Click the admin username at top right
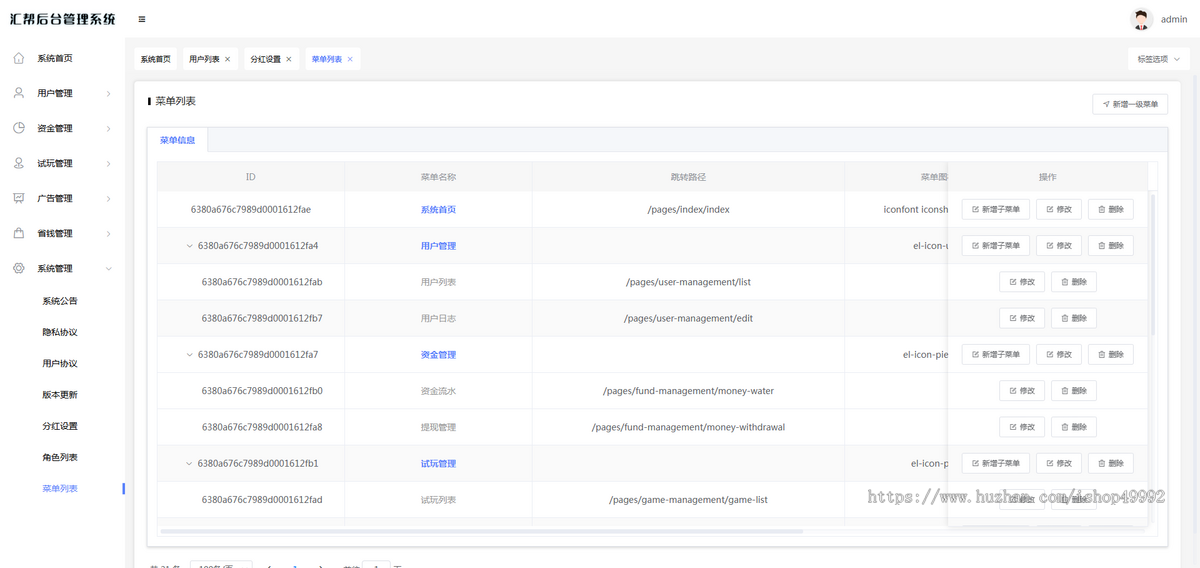This screenshot has height=568, width=1200. pyautogui.click(x=1174, y=19)
